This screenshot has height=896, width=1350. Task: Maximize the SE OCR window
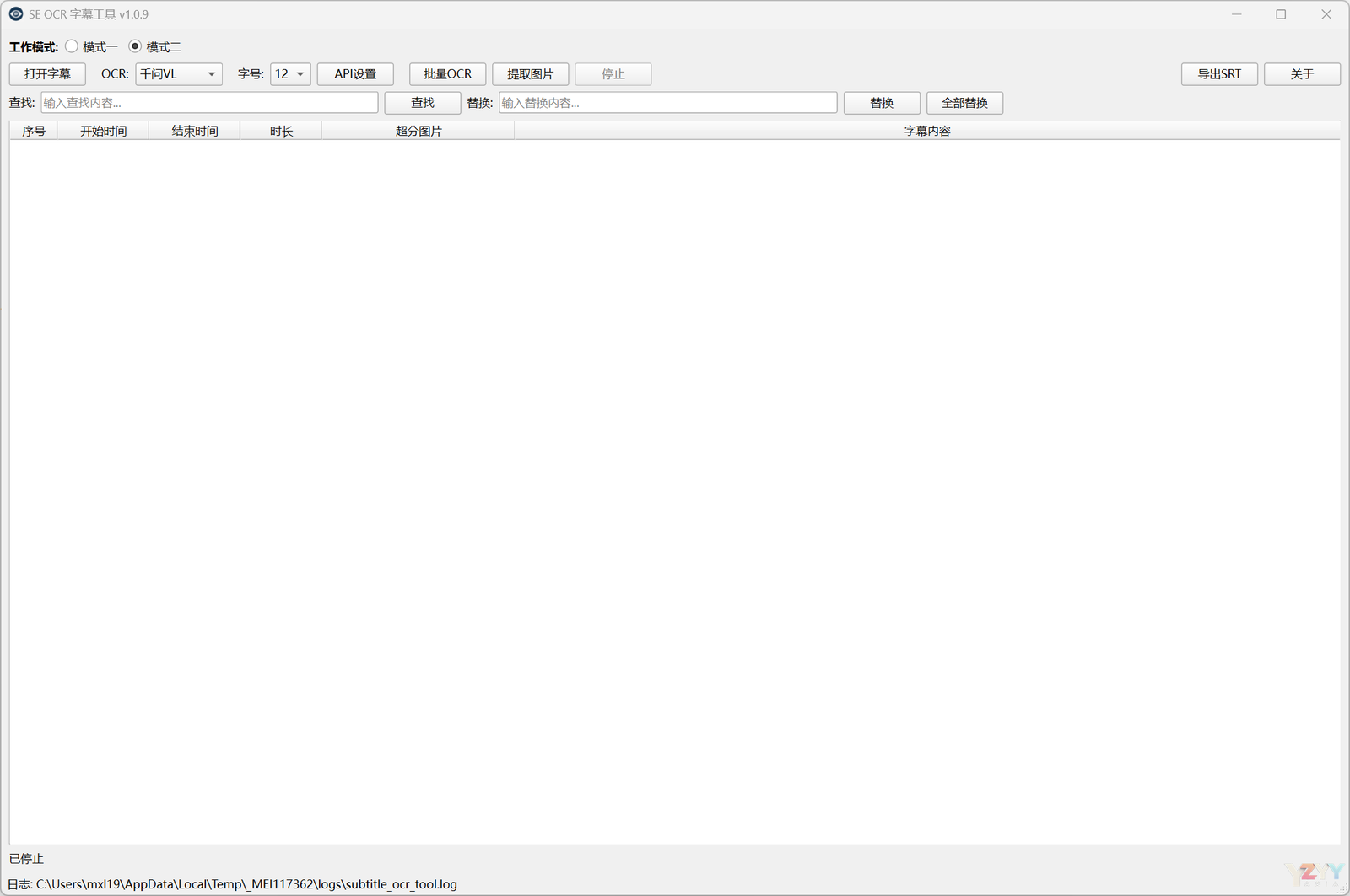[x=1281, y=14]
